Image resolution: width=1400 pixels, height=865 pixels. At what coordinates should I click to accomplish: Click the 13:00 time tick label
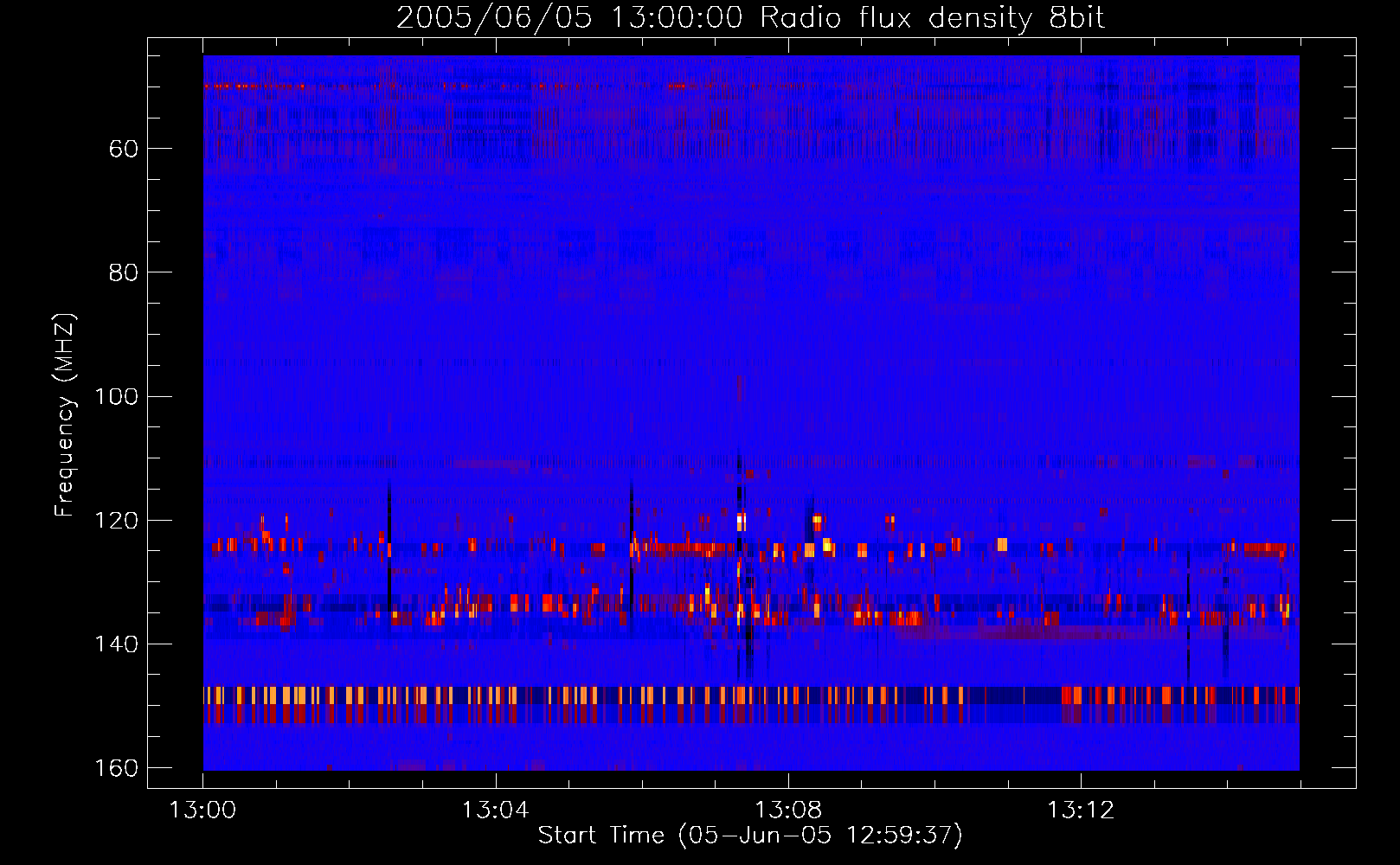point(202,811)
